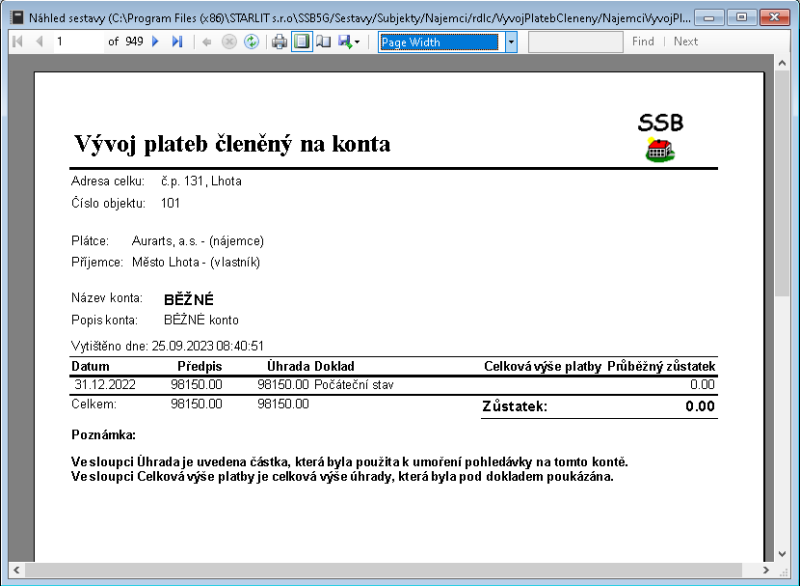Click the current page number field

78,42
